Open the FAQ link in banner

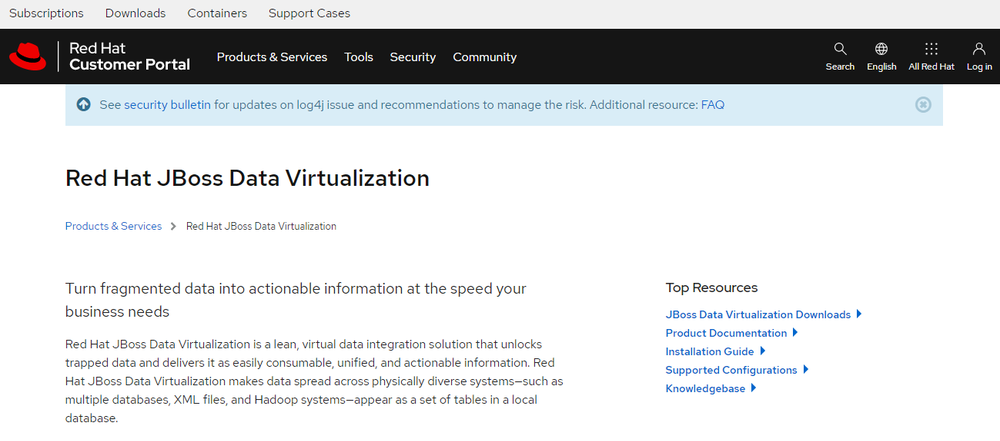click(712, 105)
